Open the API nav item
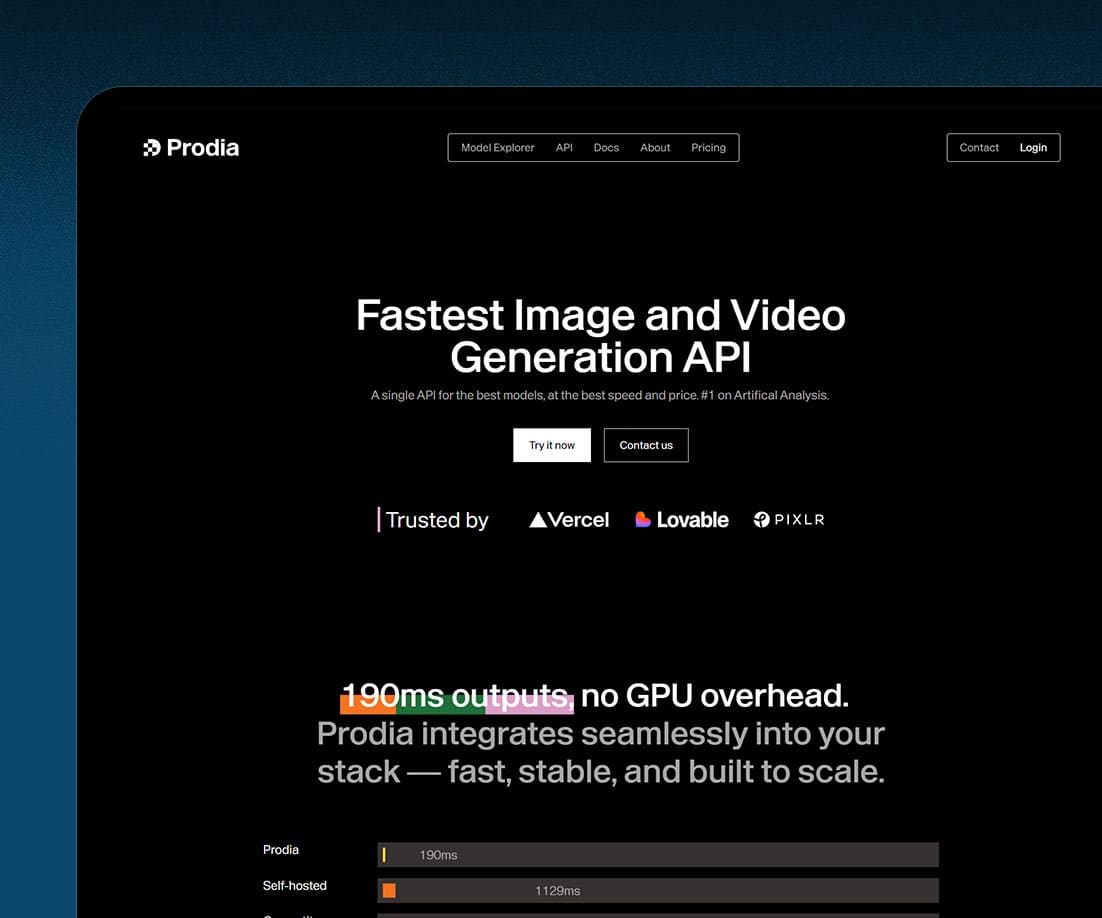The image size is (1102, 918). click(564, 148)
